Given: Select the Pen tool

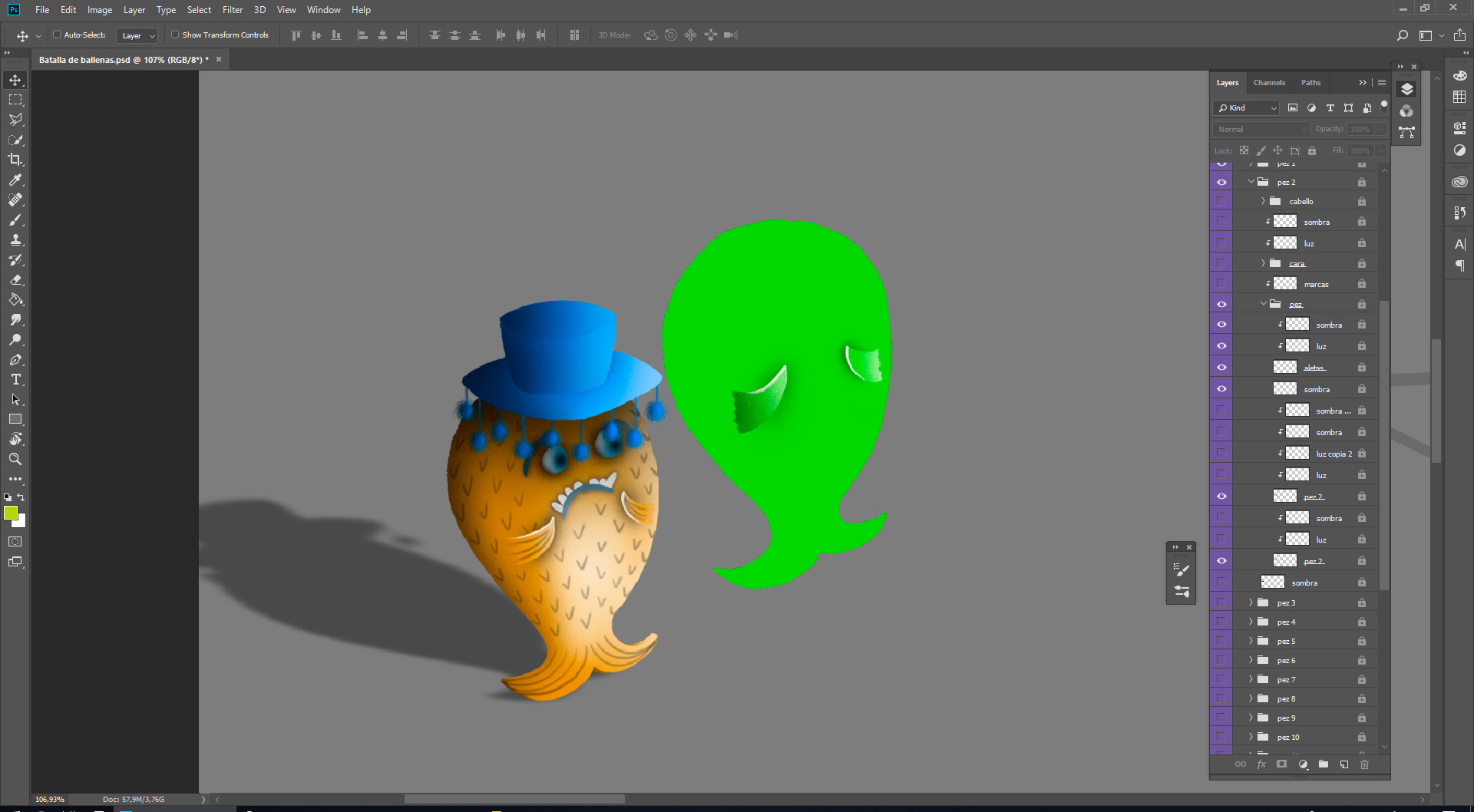Looking at the screenshot, I should coord(15,359).
